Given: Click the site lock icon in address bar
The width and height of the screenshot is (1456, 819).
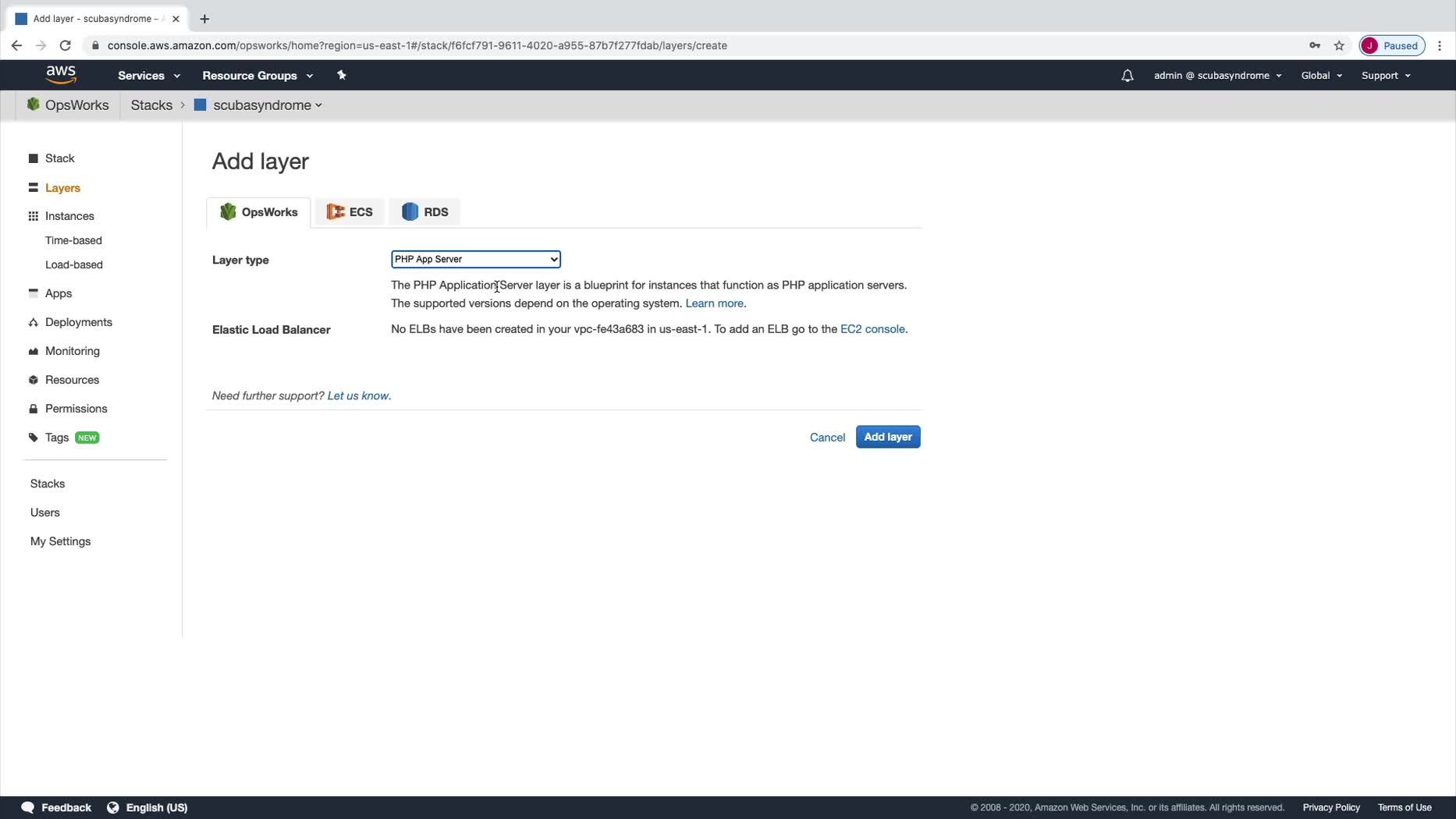Looking at the screenshot, I should point(95,45).
